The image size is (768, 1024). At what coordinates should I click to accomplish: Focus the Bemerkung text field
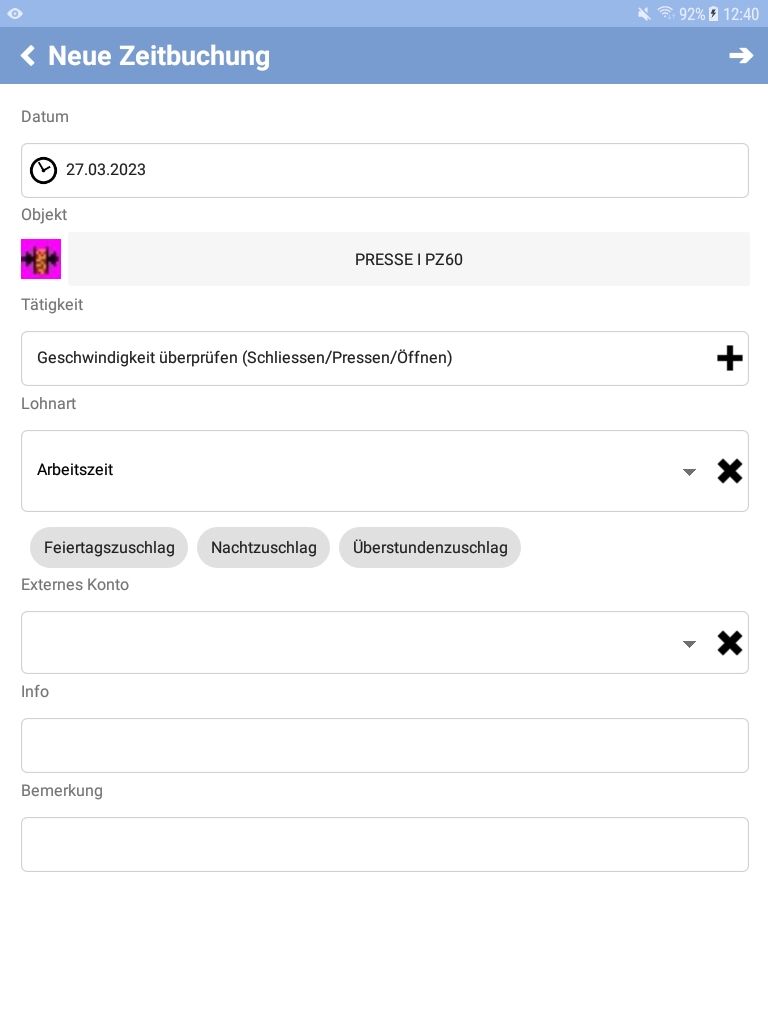pyautogui.click(x=385, y=844)
